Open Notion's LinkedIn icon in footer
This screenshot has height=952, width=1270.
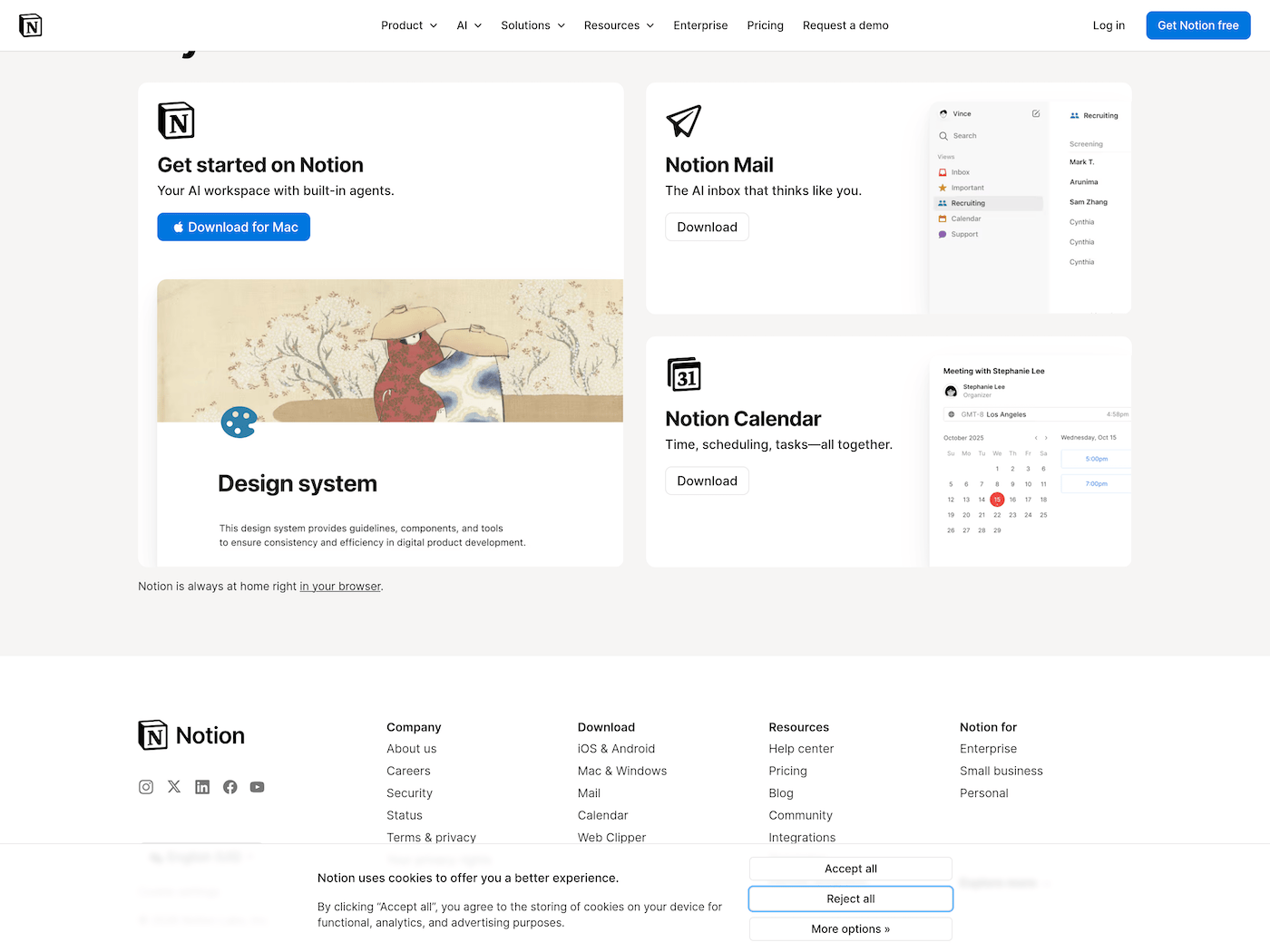pyautogui.click(x=202, y=787)
